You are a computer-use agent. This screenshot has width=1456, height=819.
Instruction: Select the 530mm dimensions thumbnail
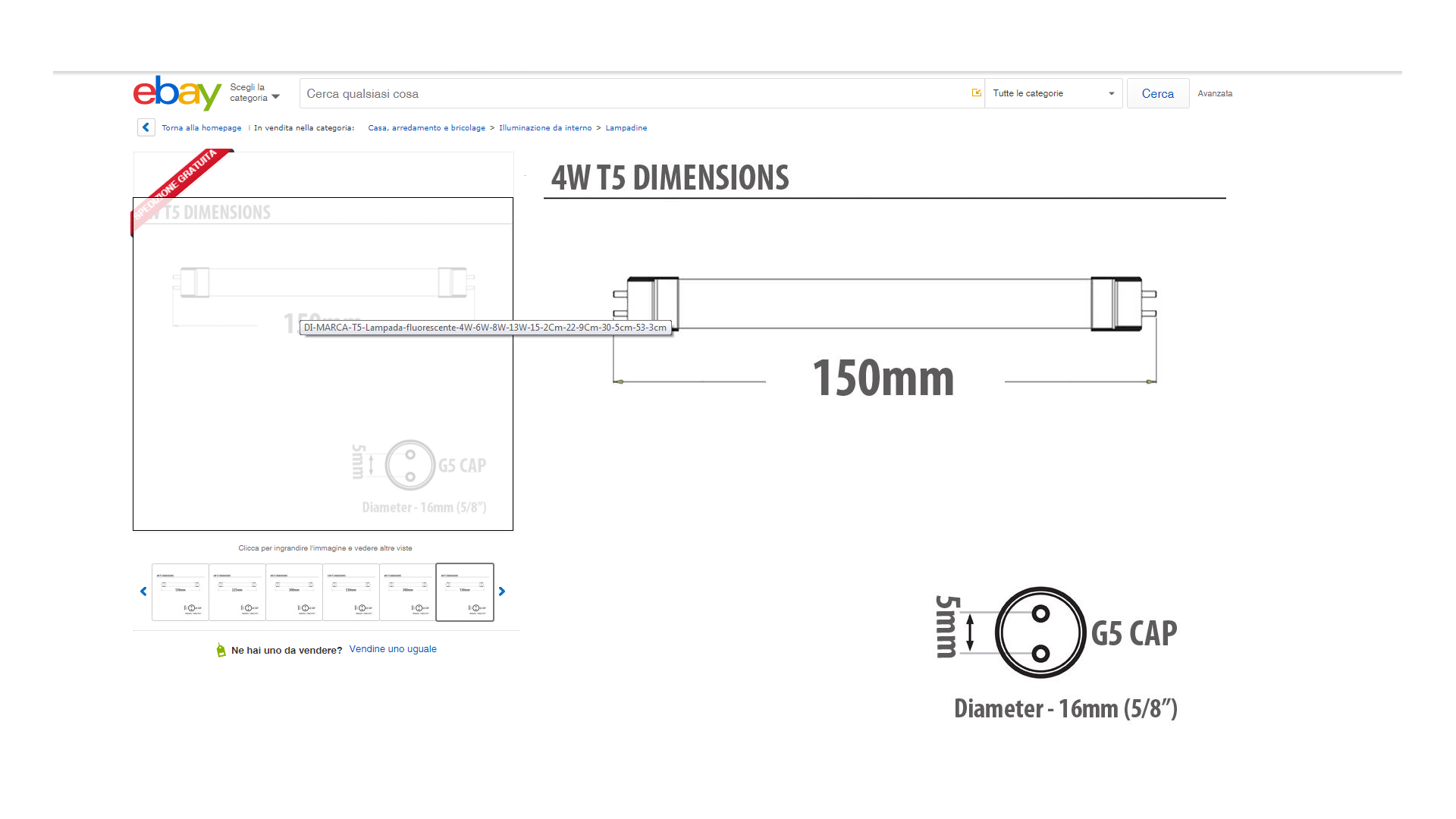click(x=351, y=592)
